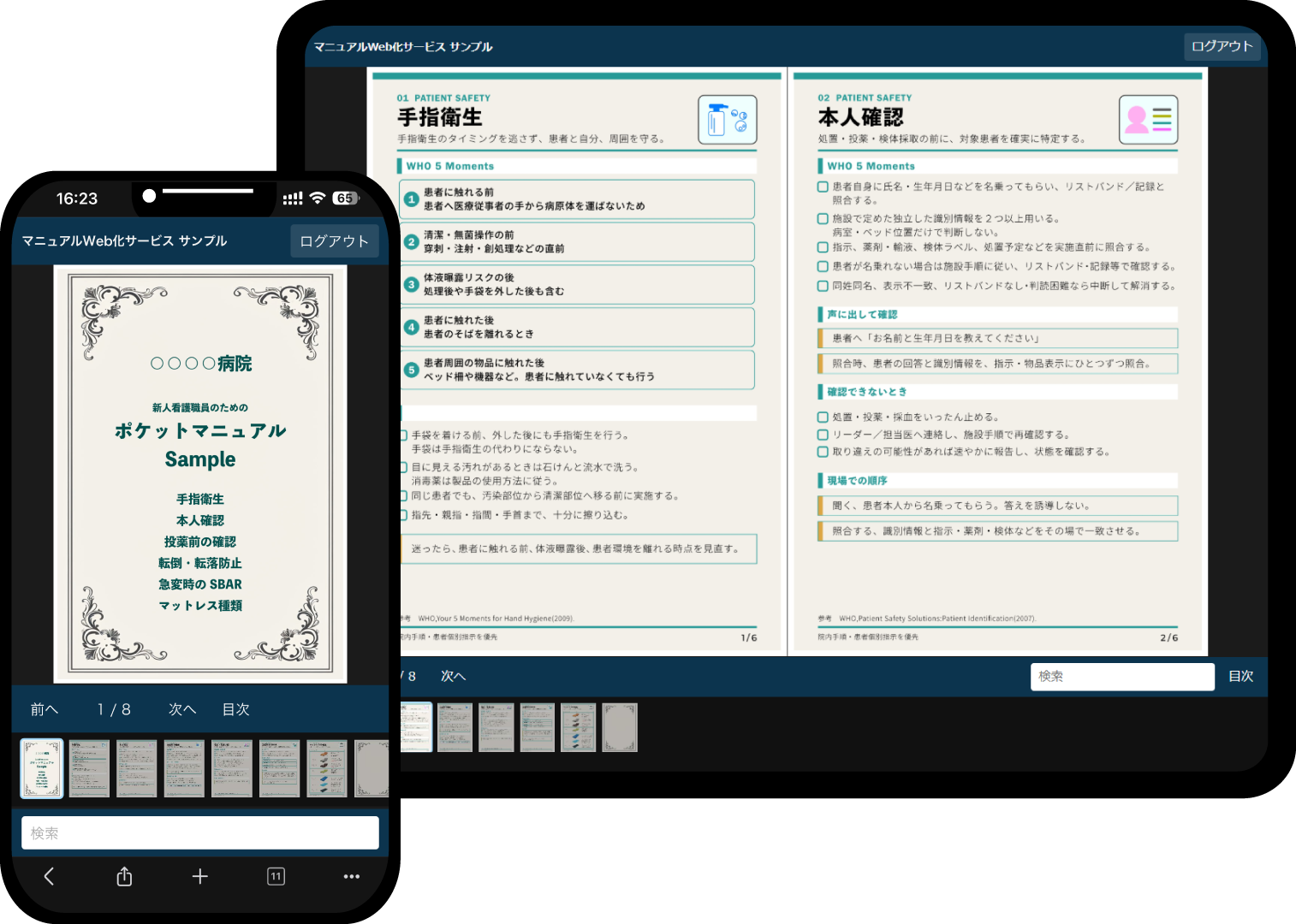This screenshot has height=924, width=1296.
Task: Focus the 検索 search box on the phone
Action: point(200,832)
